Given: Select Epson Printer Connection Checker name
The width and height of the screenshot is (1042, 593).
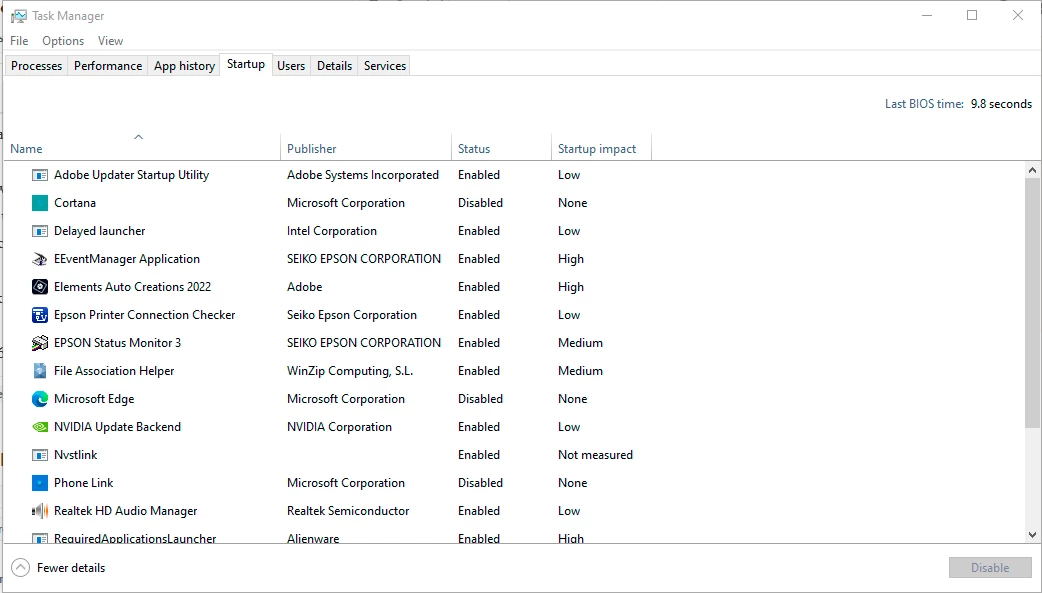Looking at the screenshot, I should pos(145,314).
